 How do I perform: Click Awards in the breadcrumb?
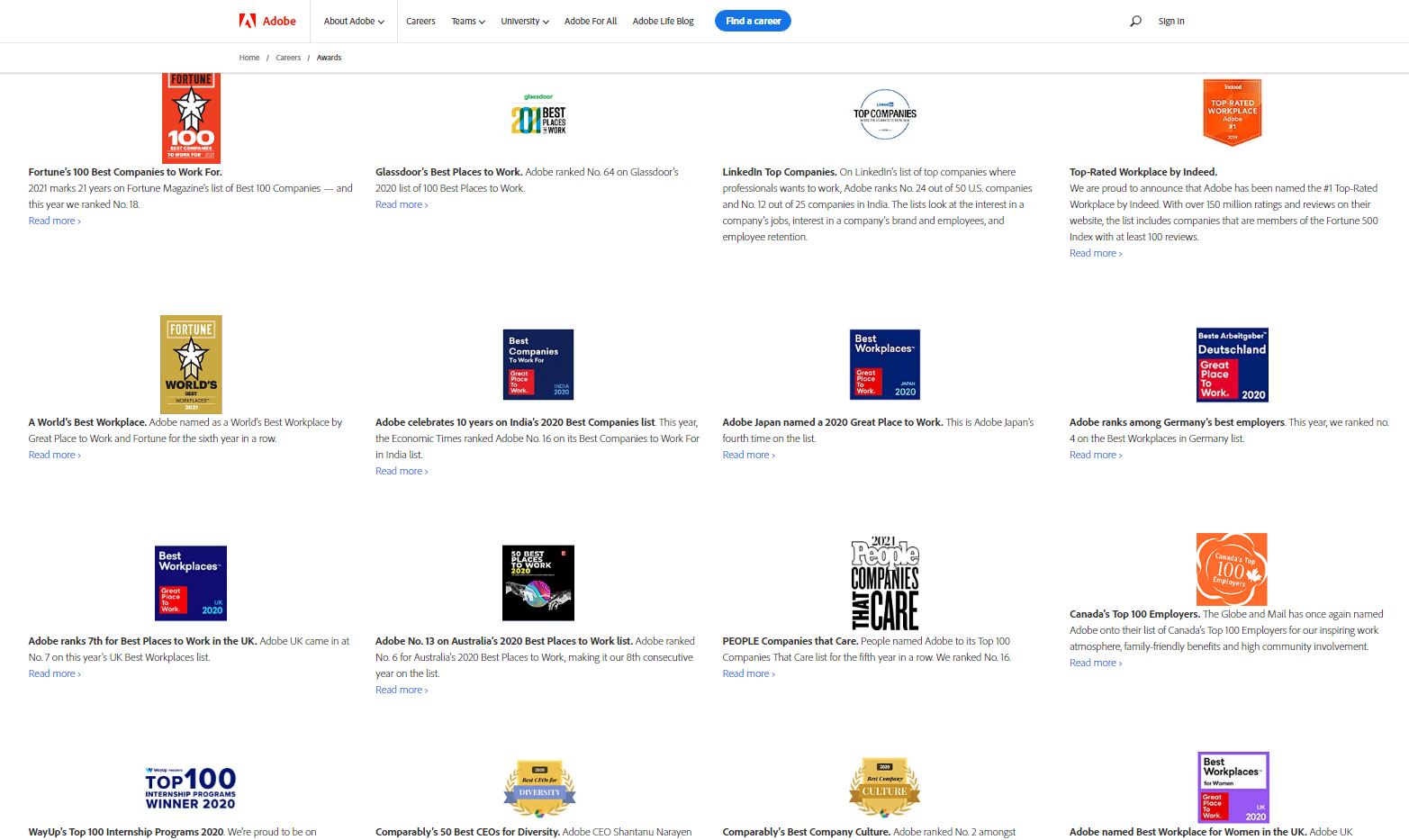tap(329, 58)
